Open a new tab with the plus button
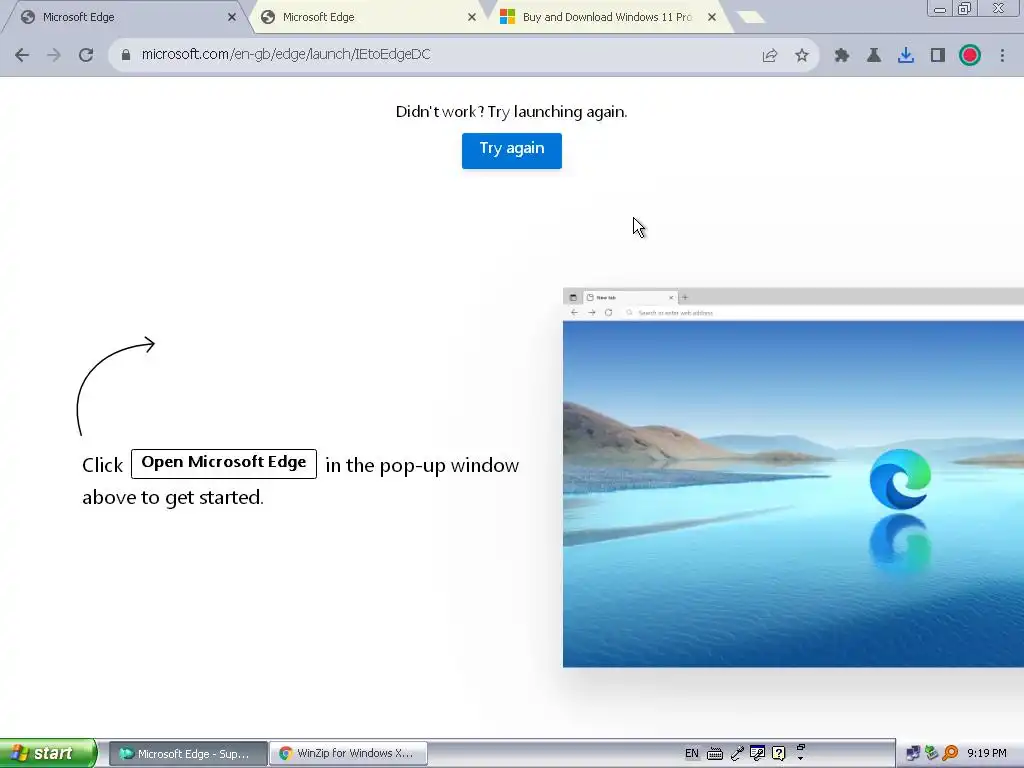The image size is (1024, 768). tap(751, 17)
